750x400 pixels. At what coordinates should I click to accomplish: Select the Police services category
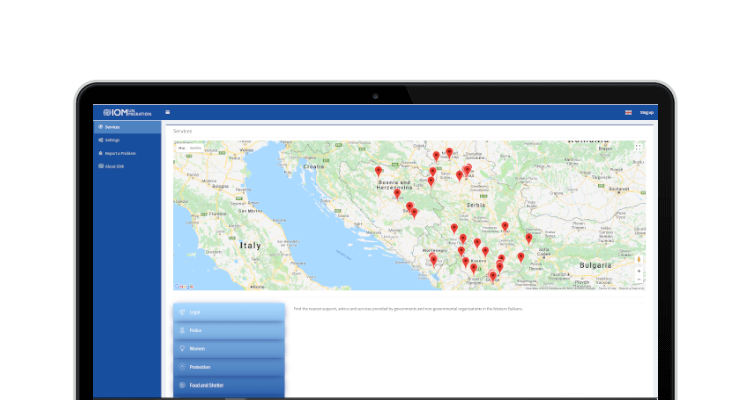(229, 330)
